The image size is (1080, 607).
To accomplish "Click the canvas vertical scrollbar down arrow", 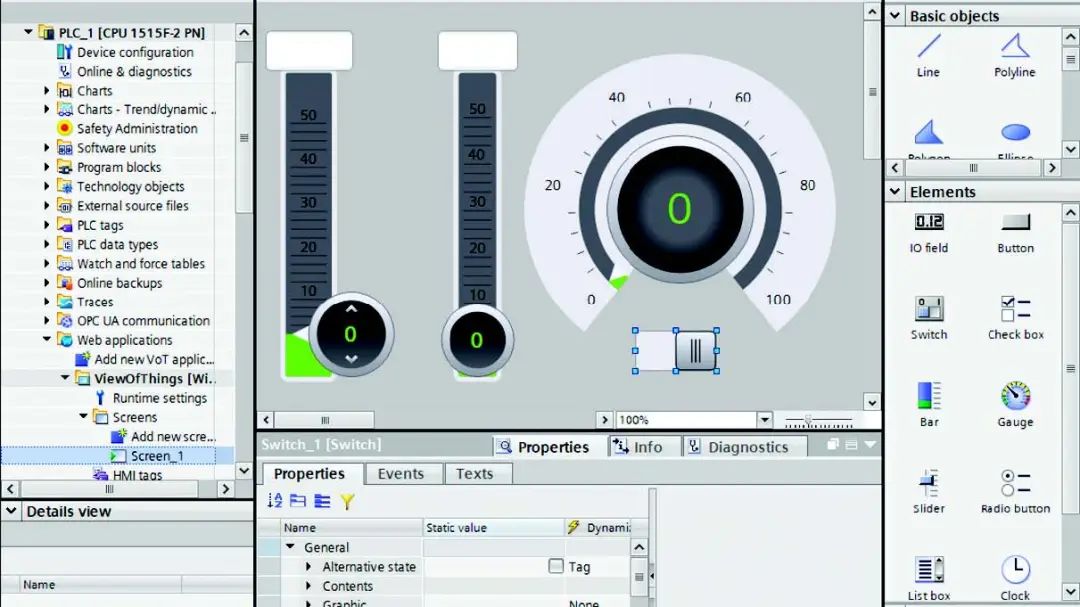I will (x=872, y=402).
